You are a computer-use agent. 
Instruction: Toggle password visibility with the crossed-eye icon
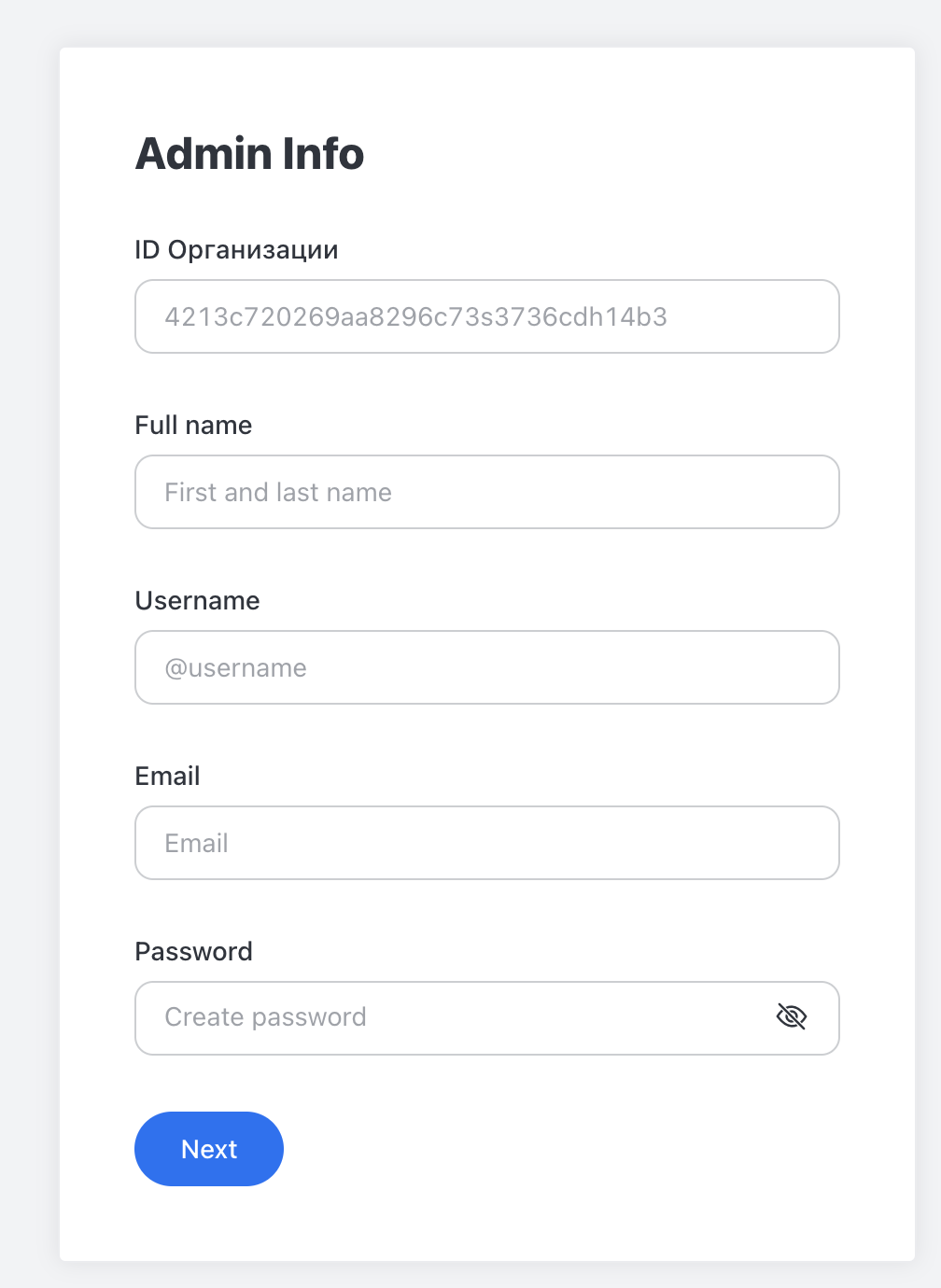[791, 1016]
